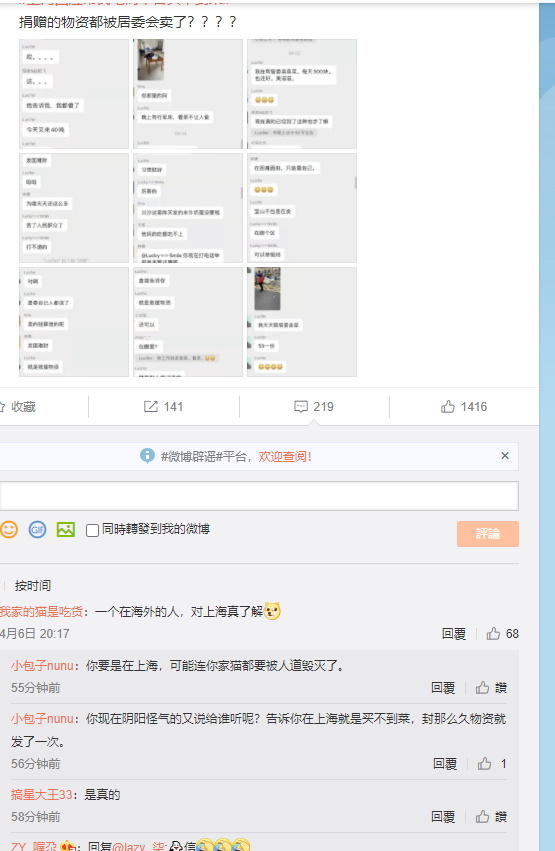Open chat screenshot mentioning 每天900块
Screen dimensions: 555x851
pyautogui.click(x=302, y=94)
